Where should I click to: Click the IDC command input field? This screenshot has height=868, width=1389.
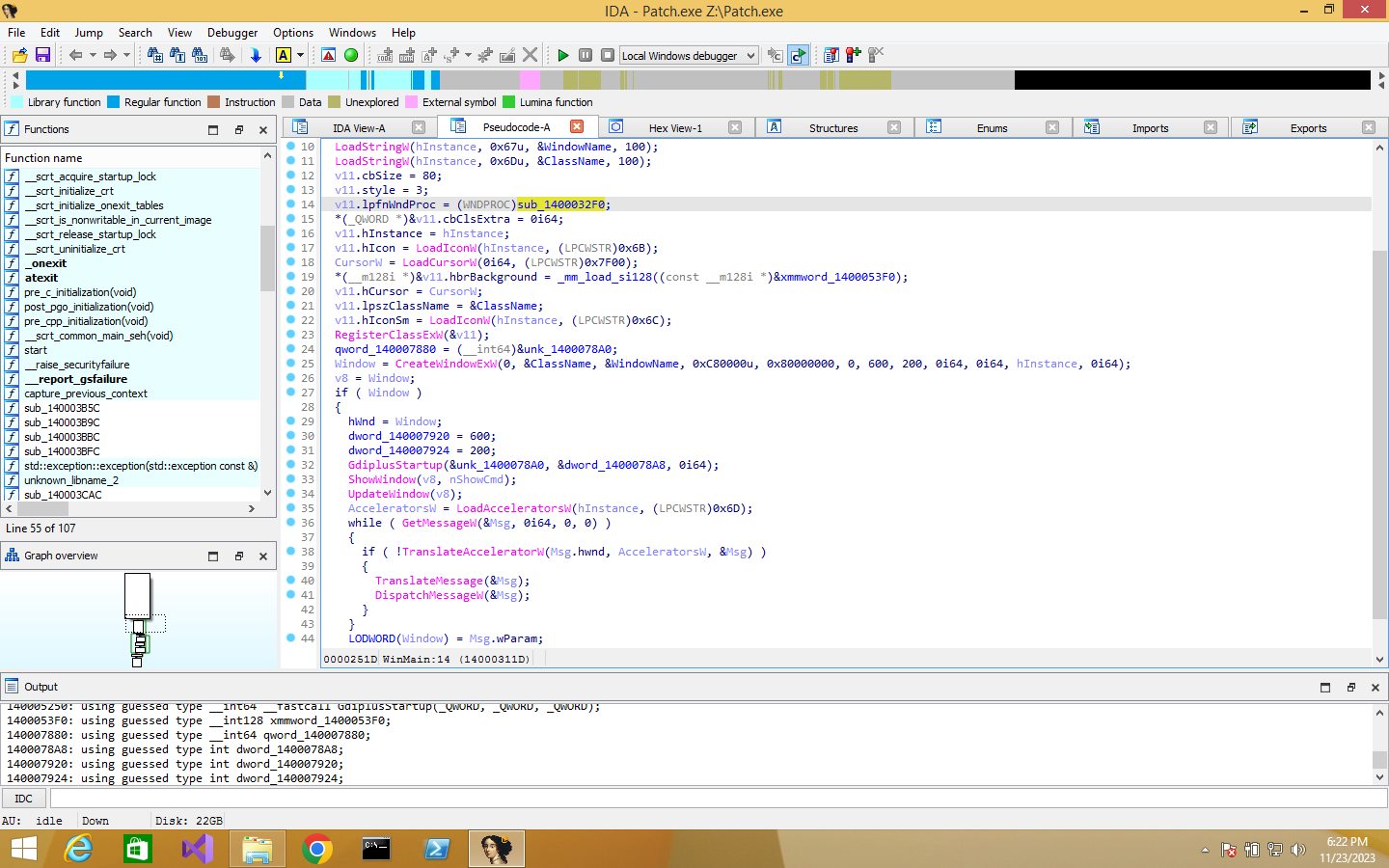(x=719, y=799)
